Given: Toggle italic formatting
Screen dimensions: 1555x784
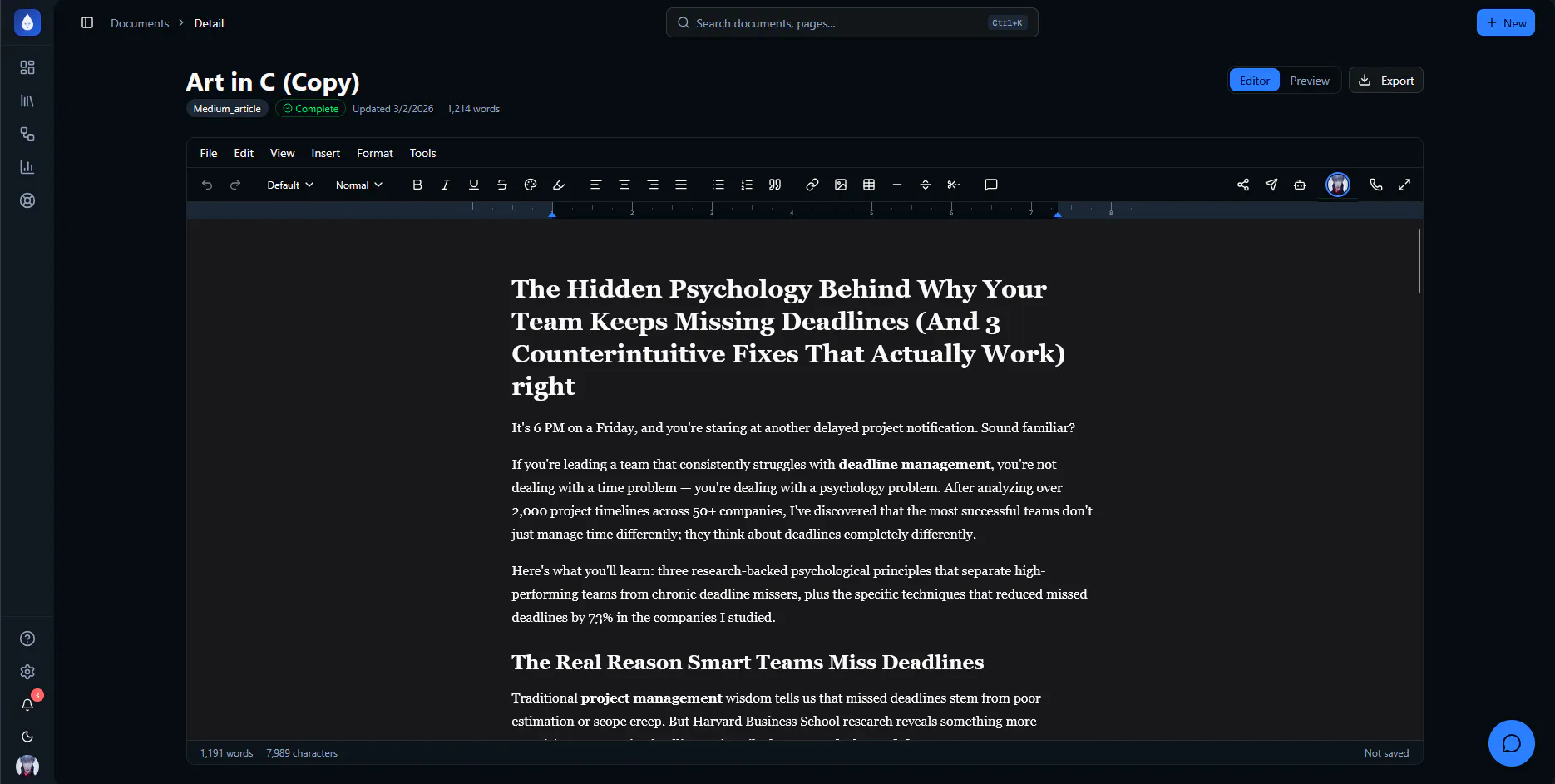Looking at the screenshot, I should click(x=446, y=185).
